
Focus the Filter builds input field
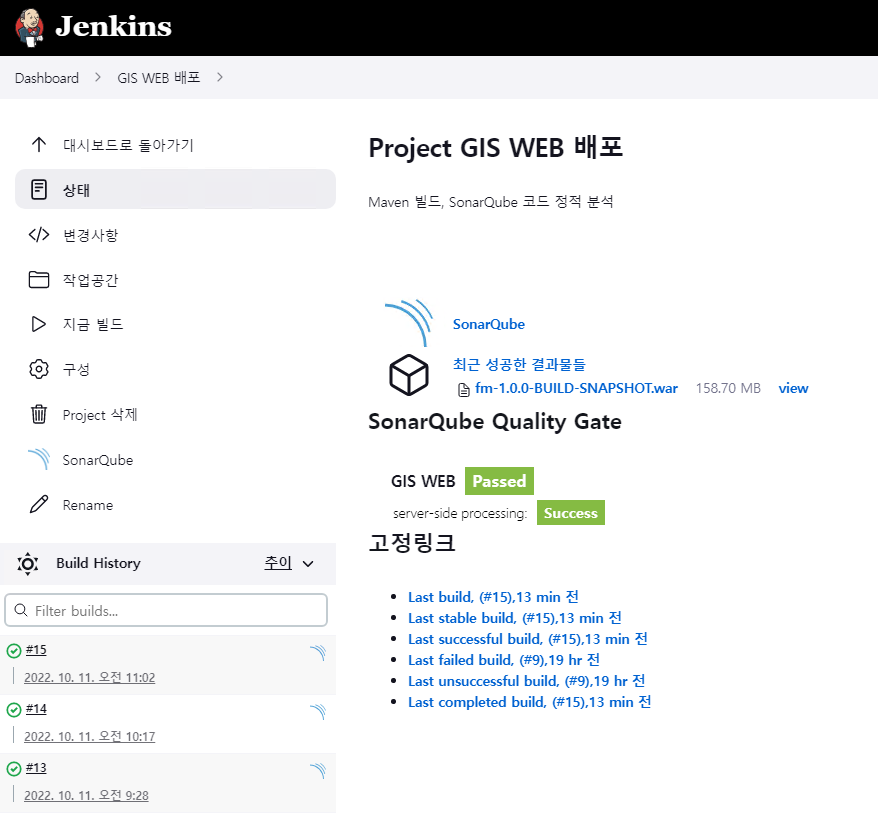click(x=166, y=610)
